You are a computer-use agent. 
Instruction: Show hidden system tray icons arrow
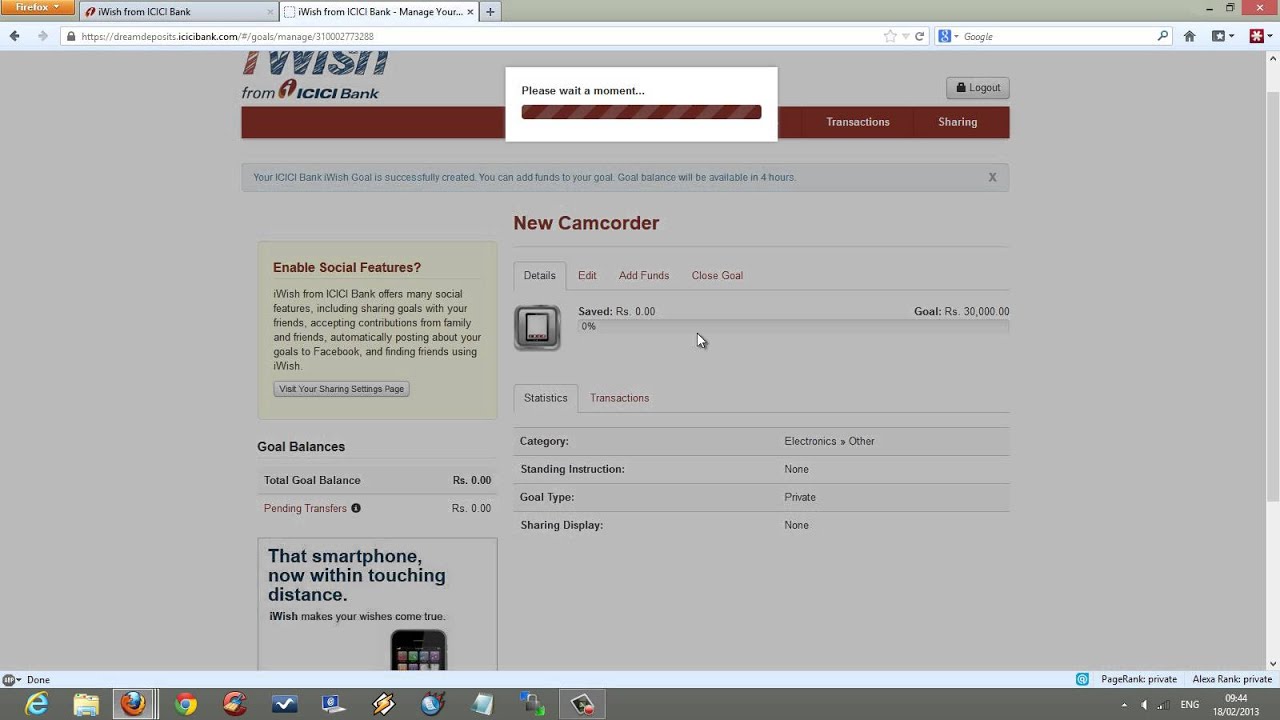pyautogui.click(x=1125, y=705)
